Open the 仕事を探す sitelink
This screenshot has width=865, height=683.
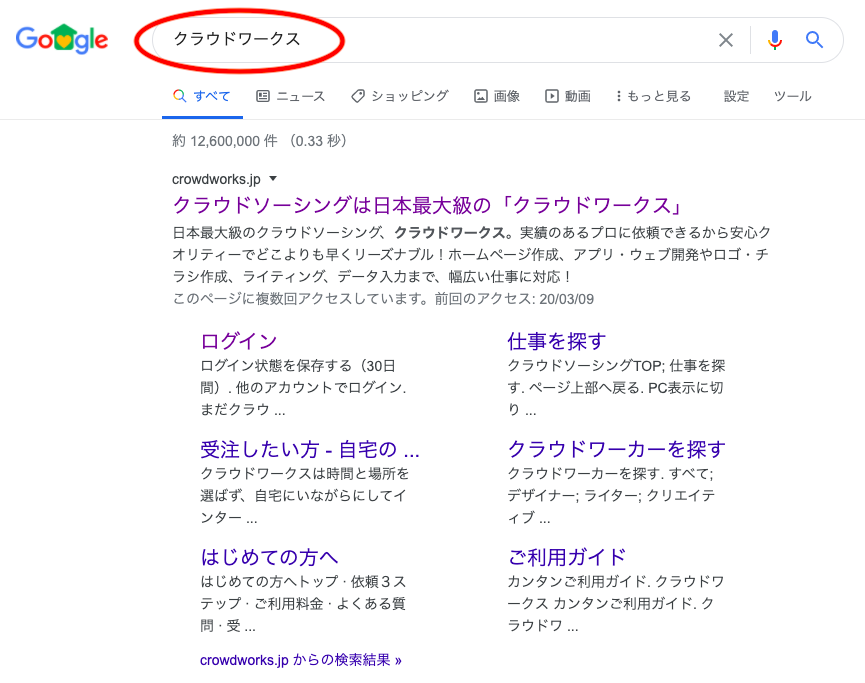point(557,341)
